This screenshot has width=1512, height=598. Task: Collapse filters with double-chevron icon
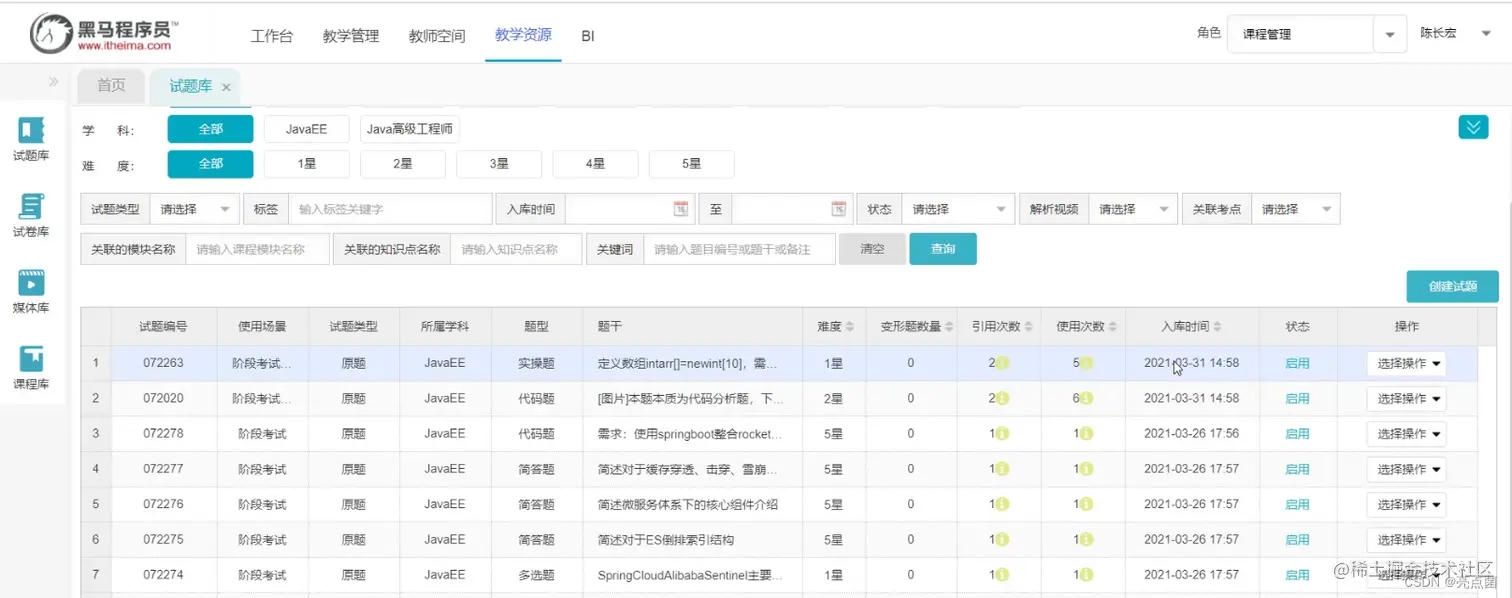tap(1473, 127)
